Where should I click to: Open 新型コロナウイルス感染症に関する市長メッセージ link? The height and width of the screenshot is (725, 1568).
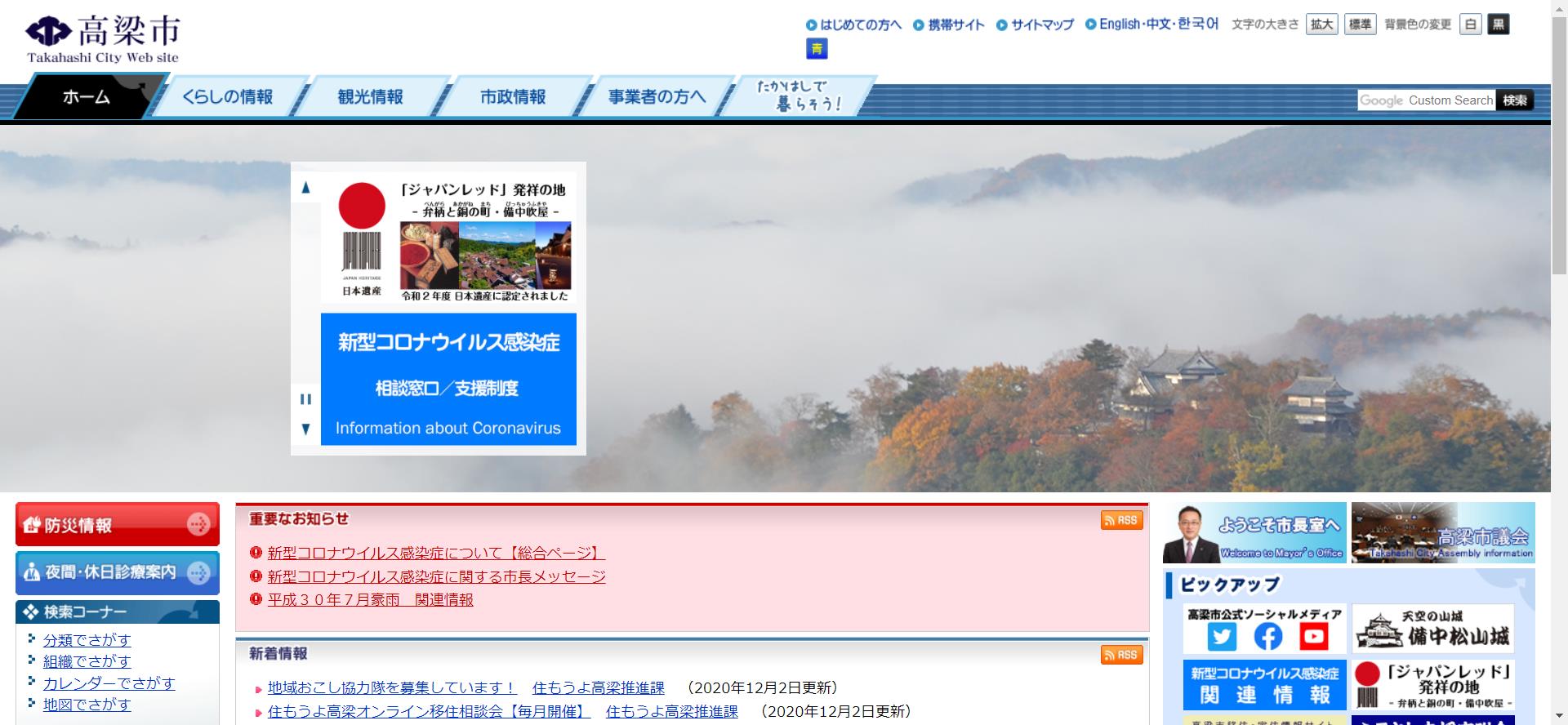tap(436, 576)
